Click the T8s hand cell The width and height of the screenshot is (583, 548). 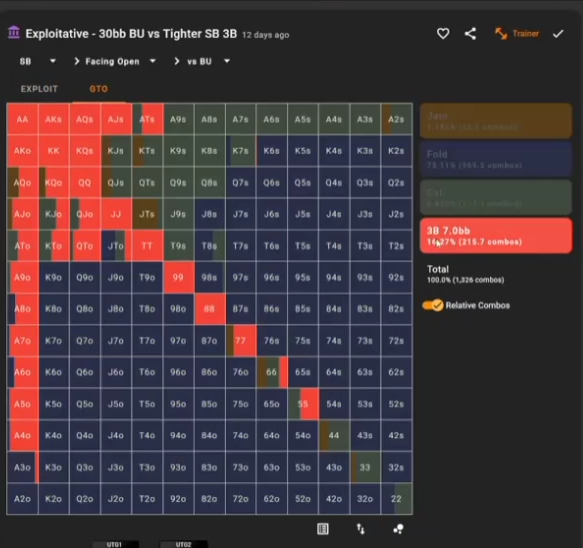209,246
